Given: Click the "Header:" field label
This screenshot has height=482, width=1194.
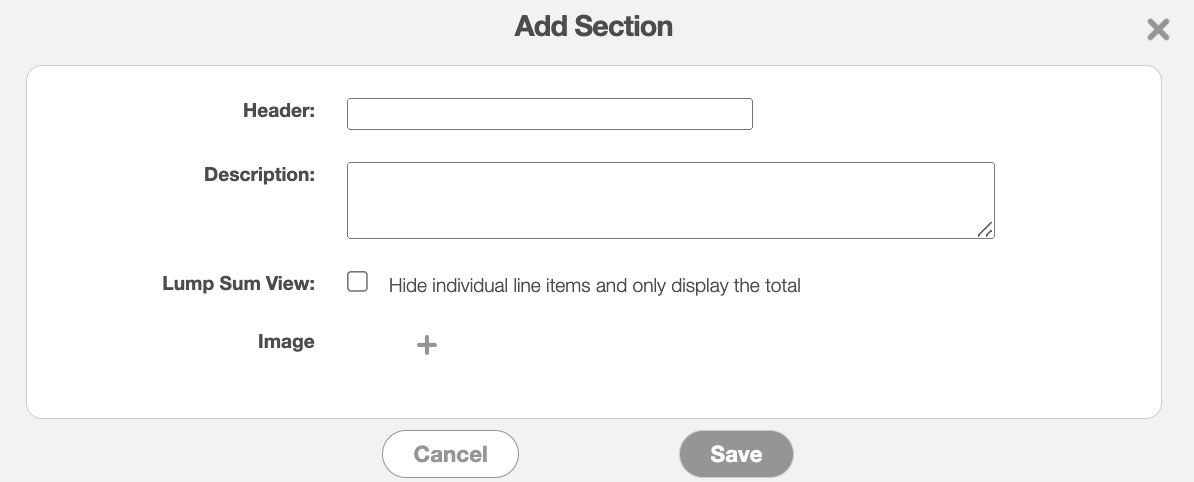Looking at the screenshot, I should pos(279,111).
